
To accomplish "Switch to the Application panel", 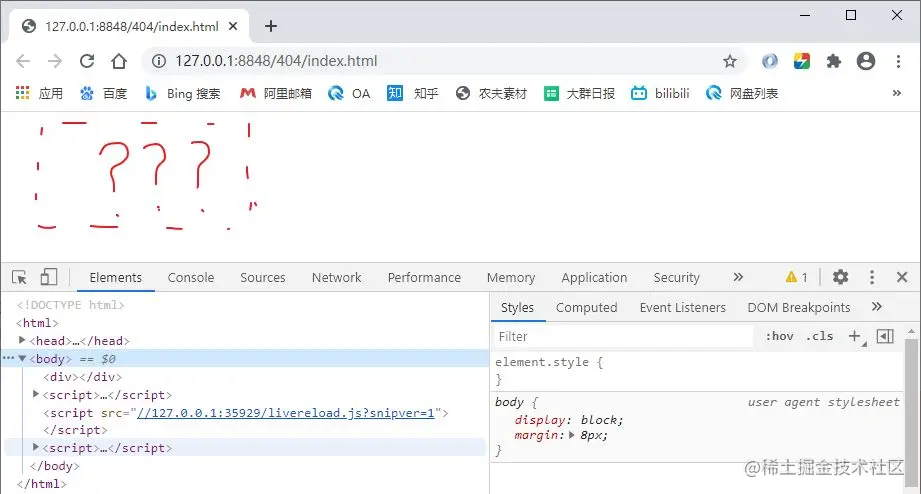I will click(x=594, y=277).
